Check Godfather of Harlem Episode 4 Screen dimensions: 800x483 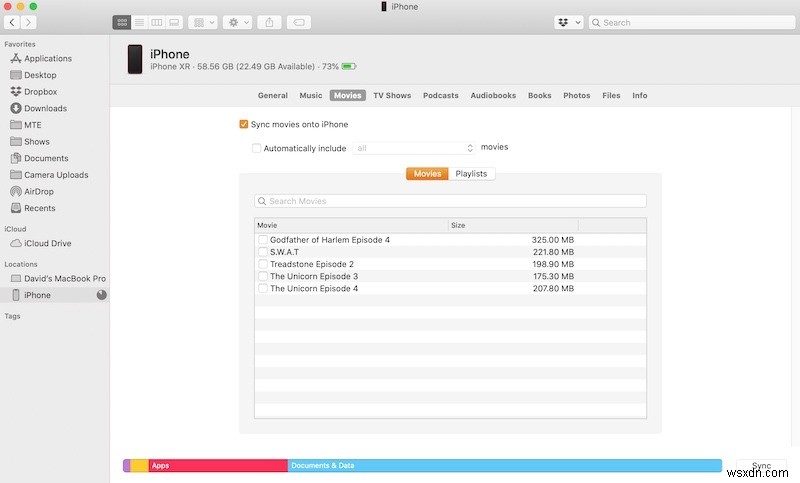coord(263,240)
